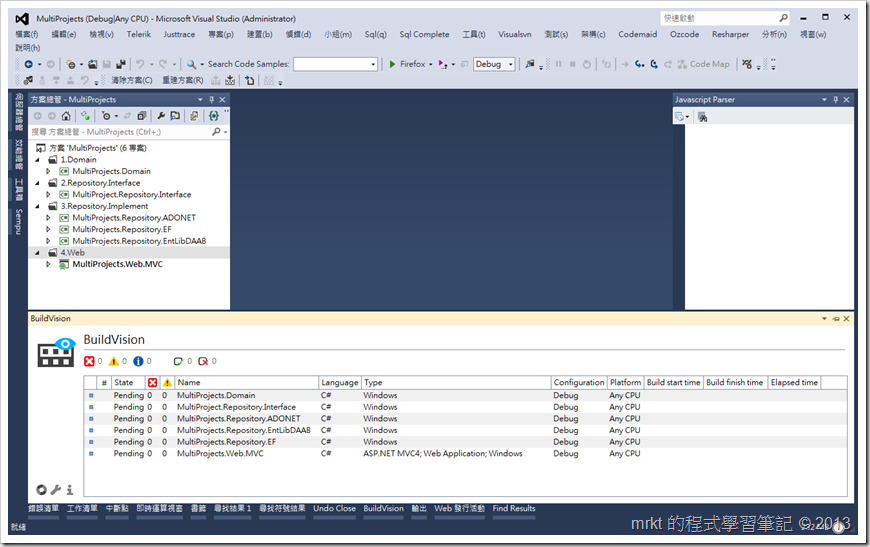Switch to the BuildVision bottom tab
Screen dimensions: 870x547
click(383, 509)
